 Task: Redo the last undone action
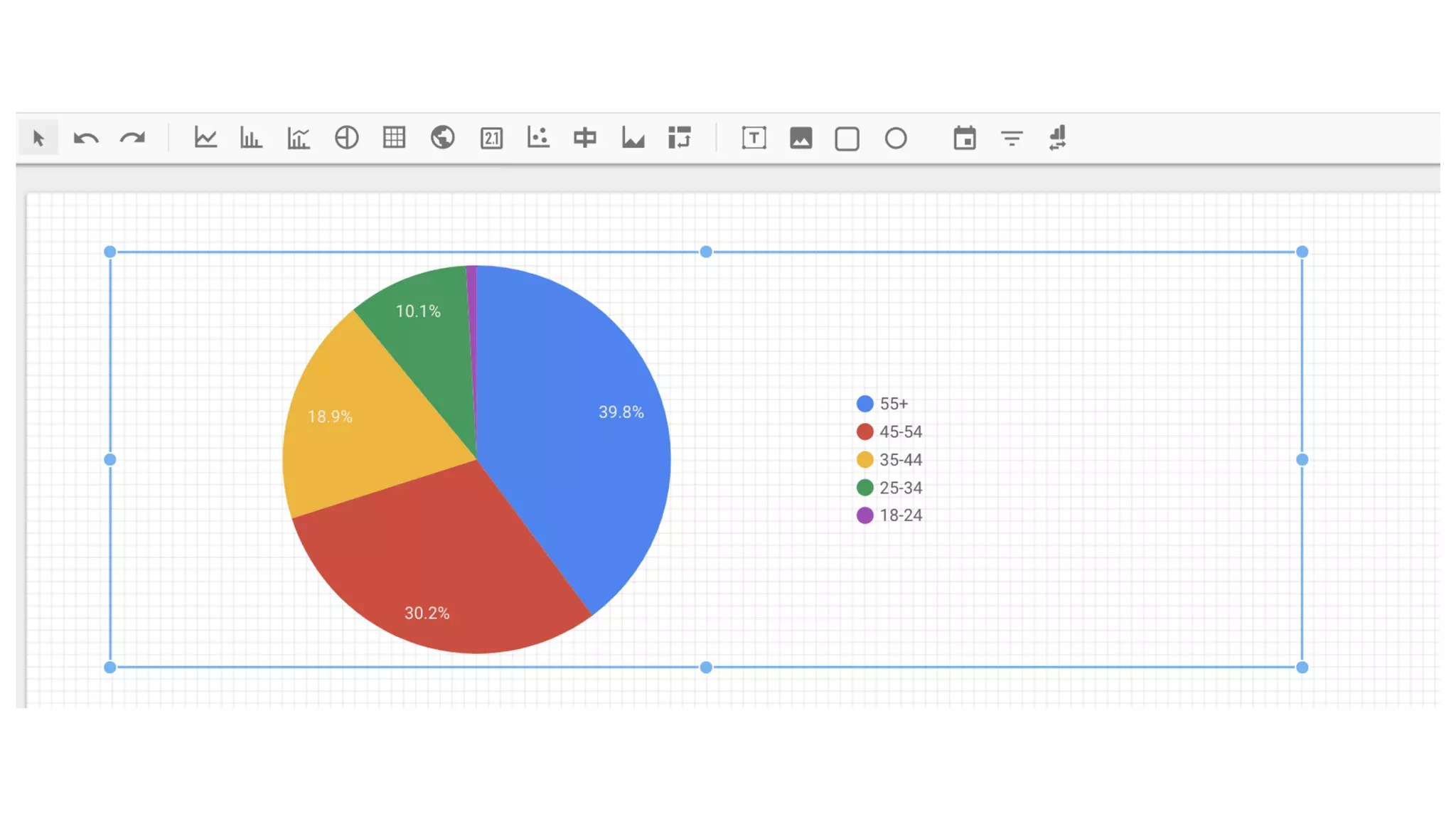click(x=133, y=138)
